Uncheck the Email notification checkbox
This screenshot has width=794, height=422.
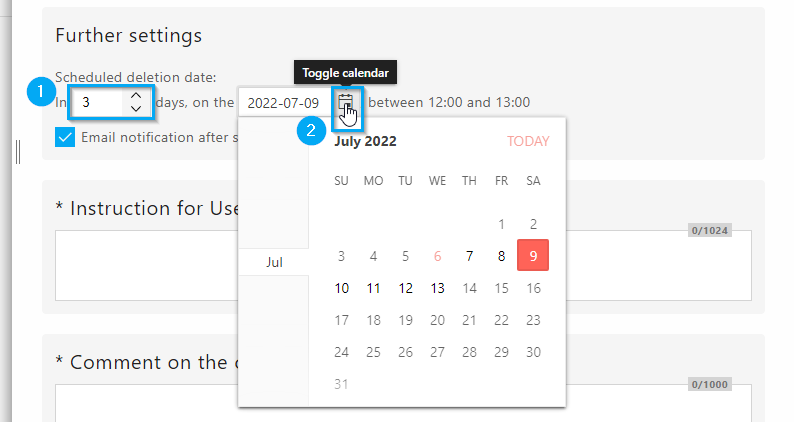click(x=65, y=137)
